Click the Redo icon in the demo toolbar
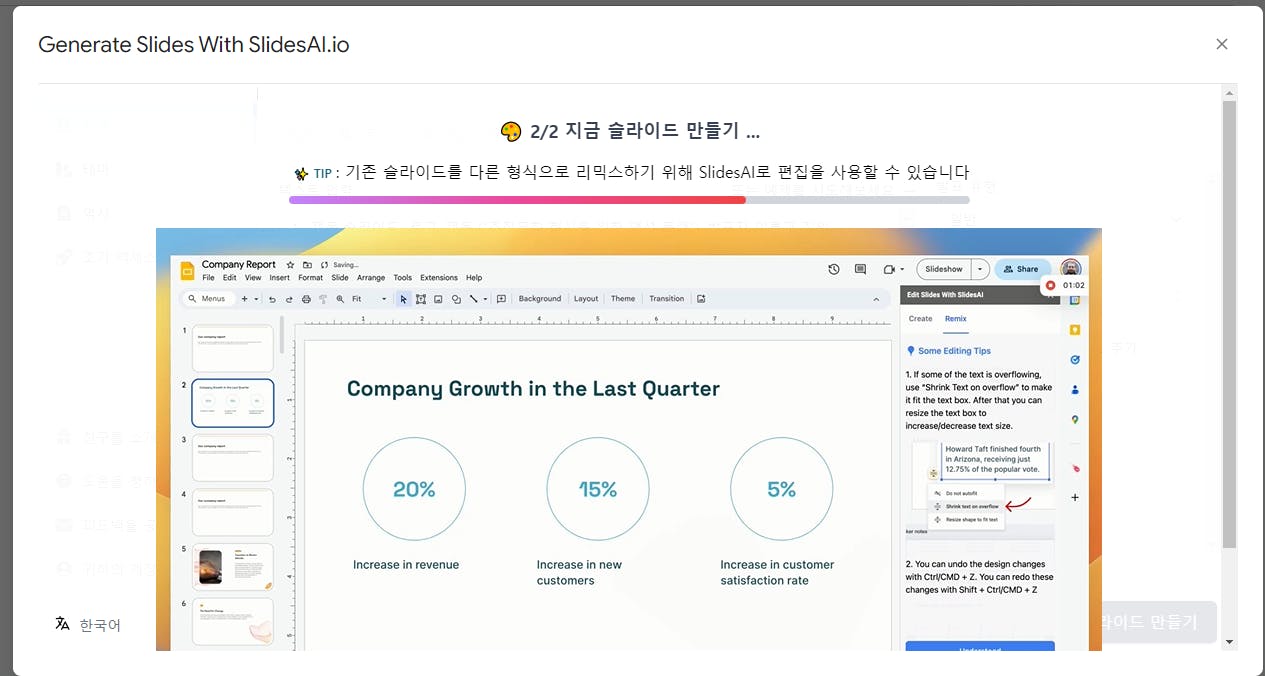This screenshot has height=676, width=1265. [290, 299]
